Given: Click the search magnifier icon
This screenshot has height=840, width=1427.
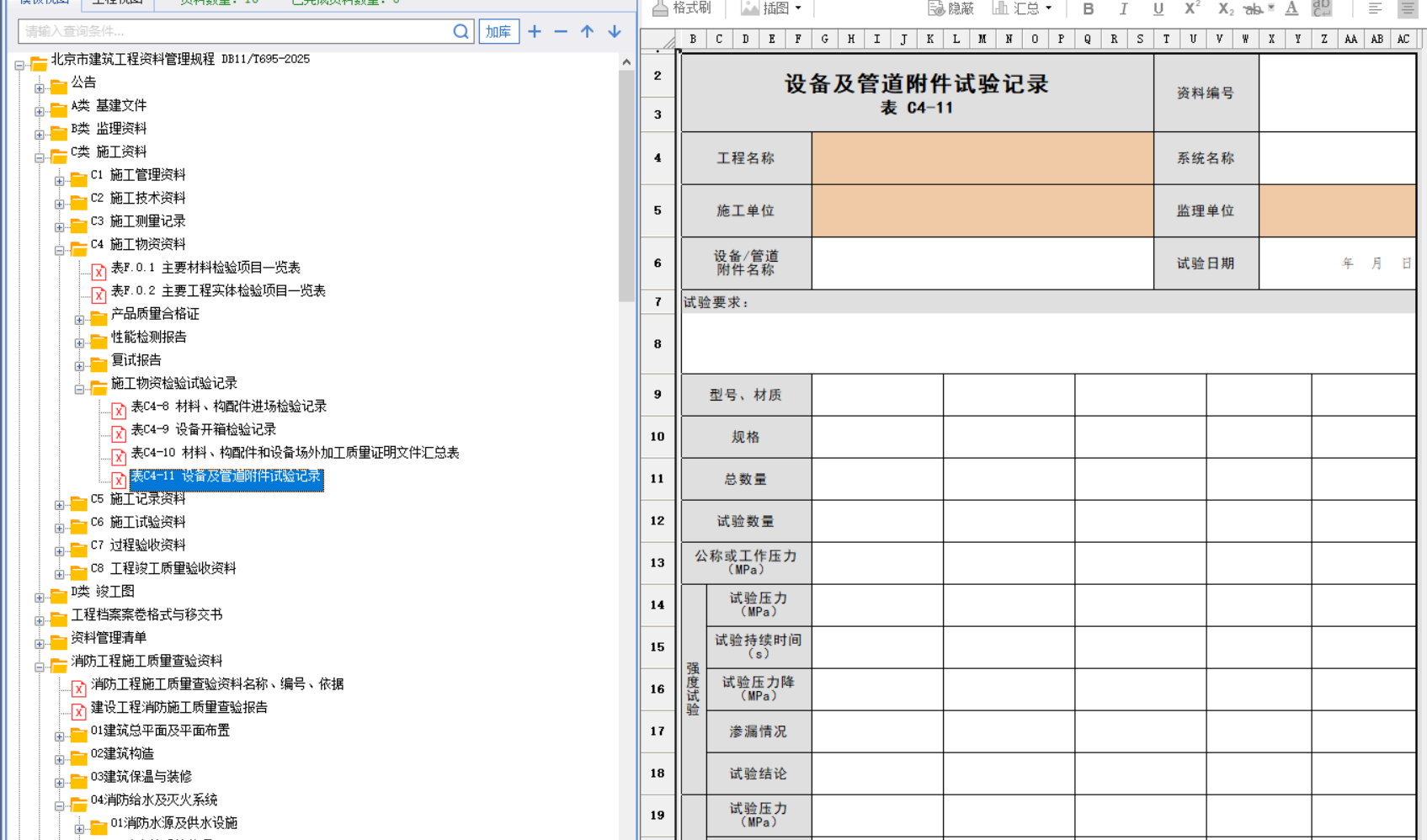Looking at the screenshot, I should [461, 31].
